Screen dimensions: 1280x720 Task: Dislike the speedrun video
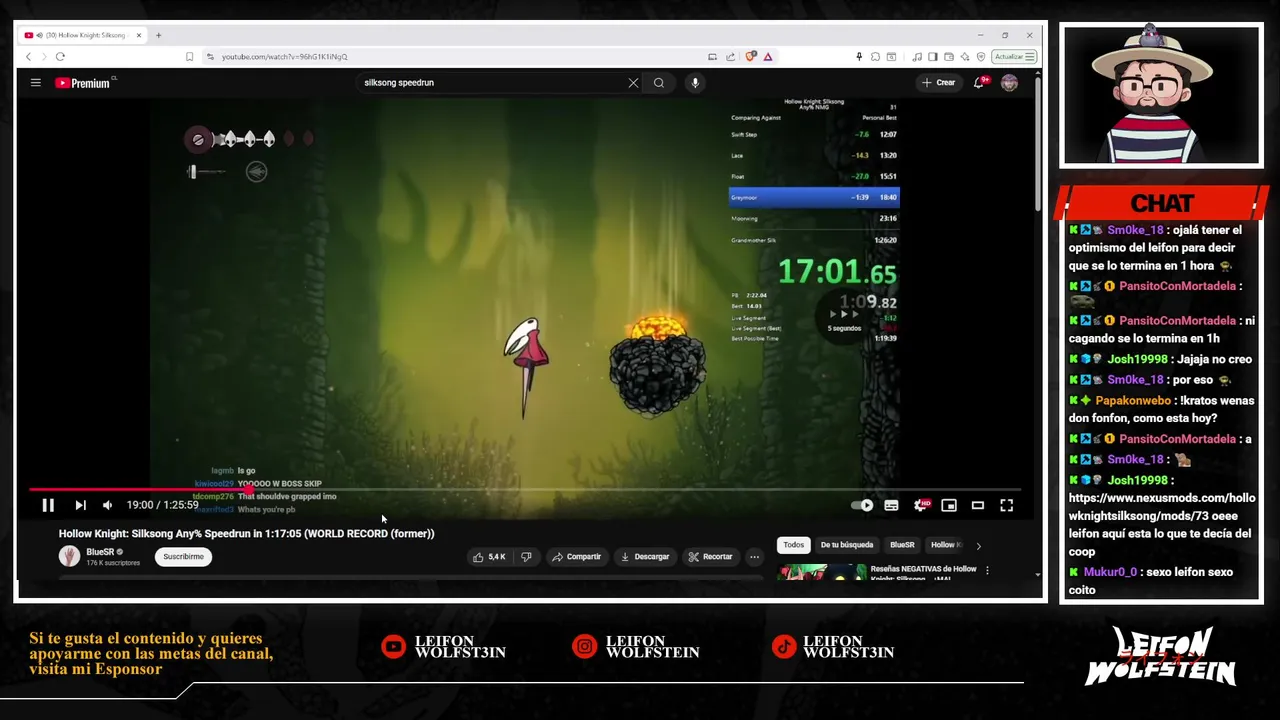[526, 557]
